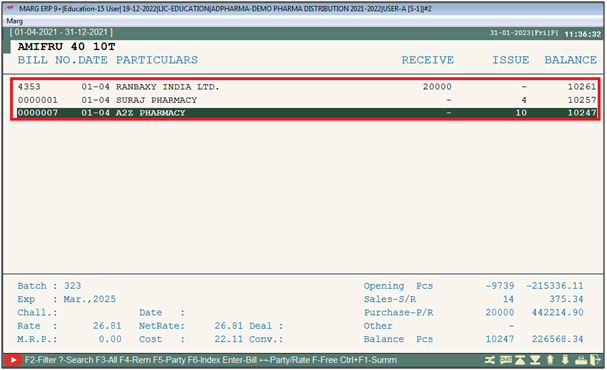Click the M.R.P. value 0.00
607x370 pixels.
110,339
